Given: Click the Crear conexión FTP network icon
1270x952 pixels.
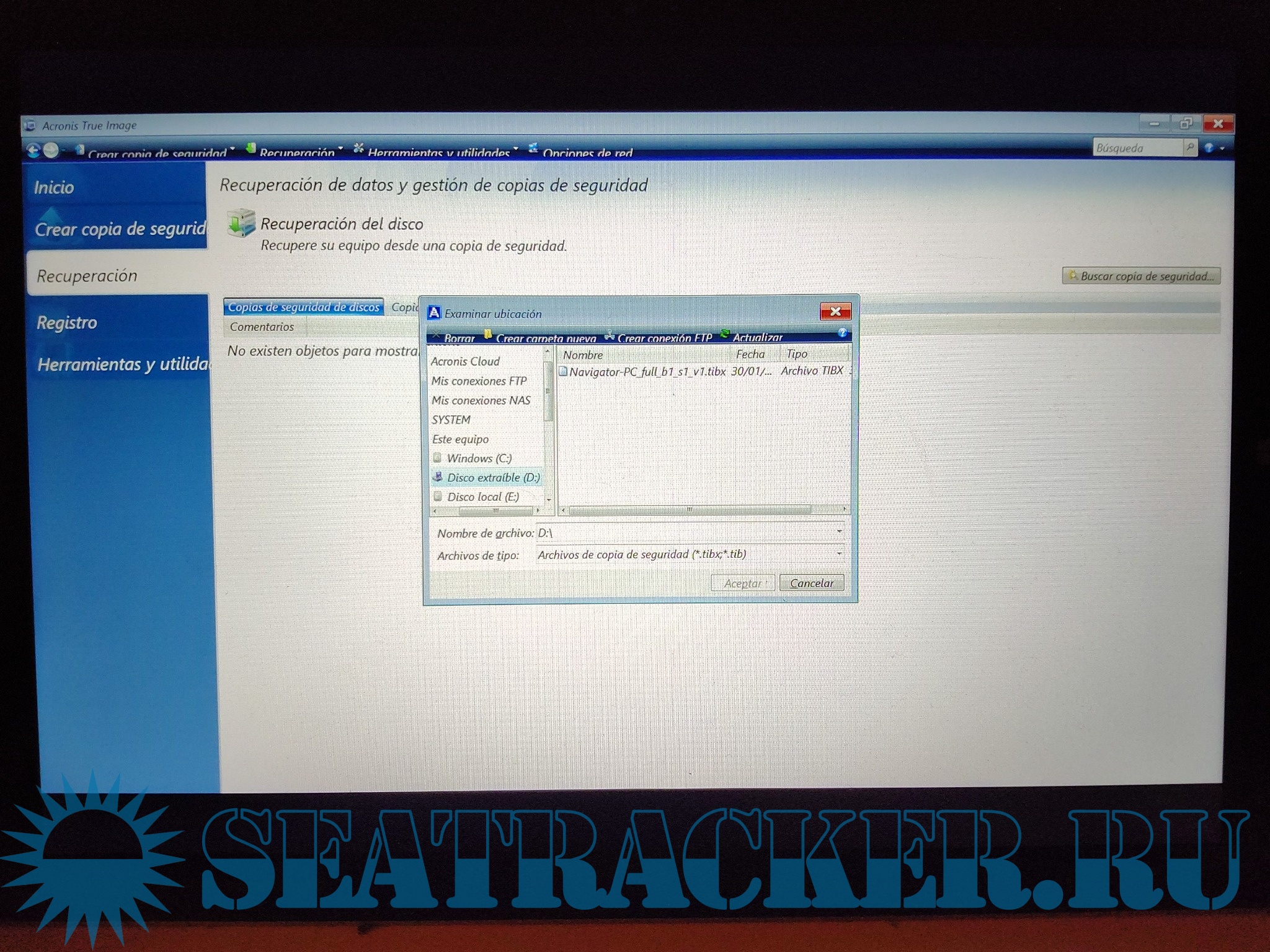Looking at the screenshot, I should pyautogui.click(x=610, y=336).
